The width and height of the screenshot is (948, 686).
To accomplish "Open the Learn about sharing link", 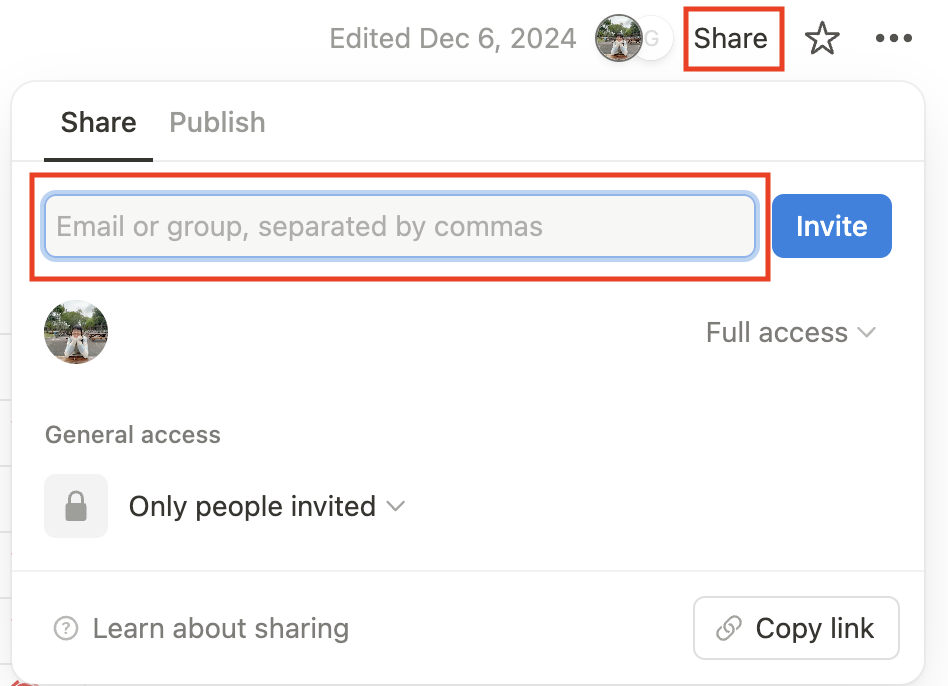I will pyautogui.click(x=220, y=629).
